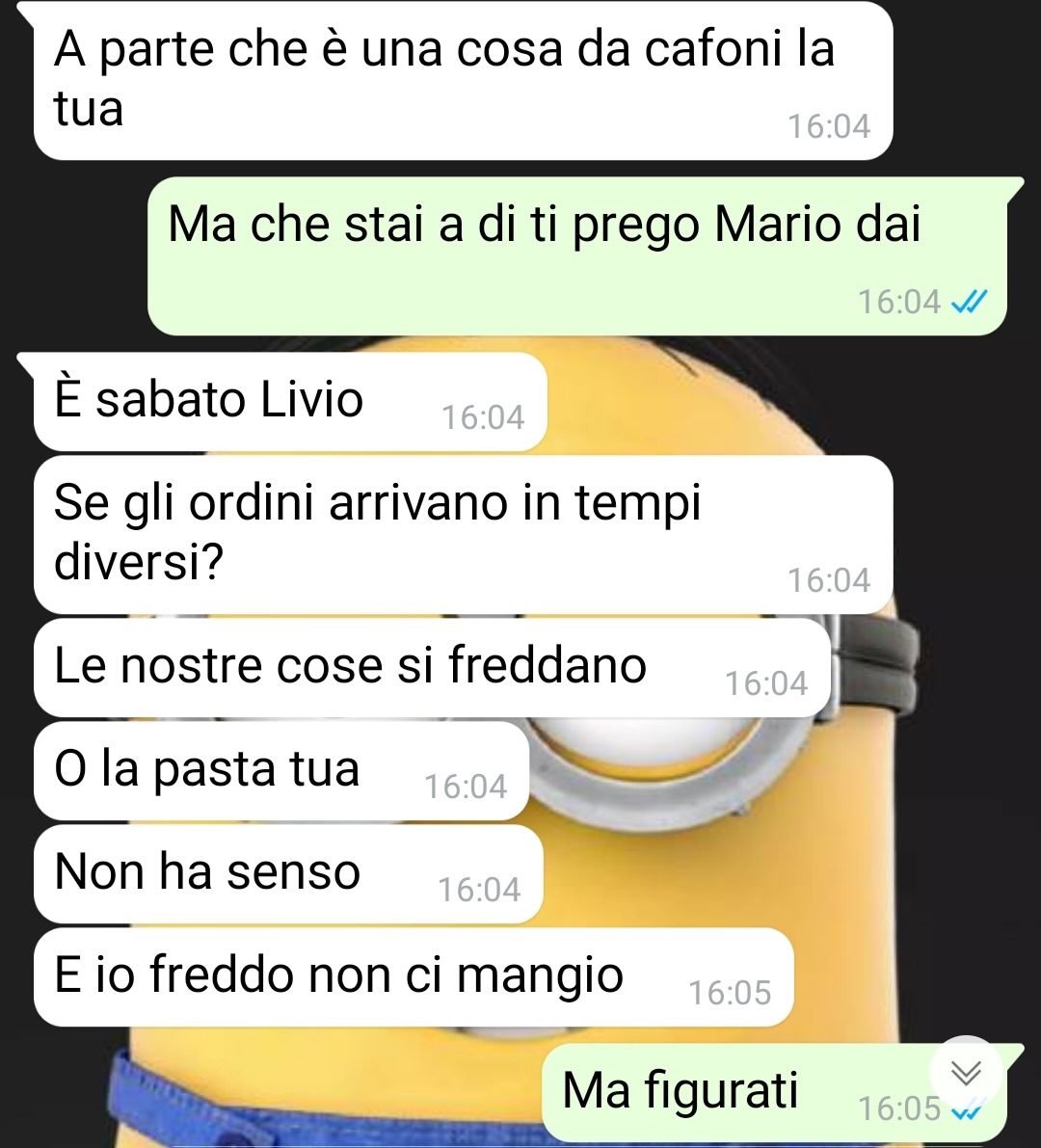Select the sent message 'Ma che stai a di ti prego Mario dai'
The width and height of the screenshot is (1041, 1148).
click(x=576, y=255)
